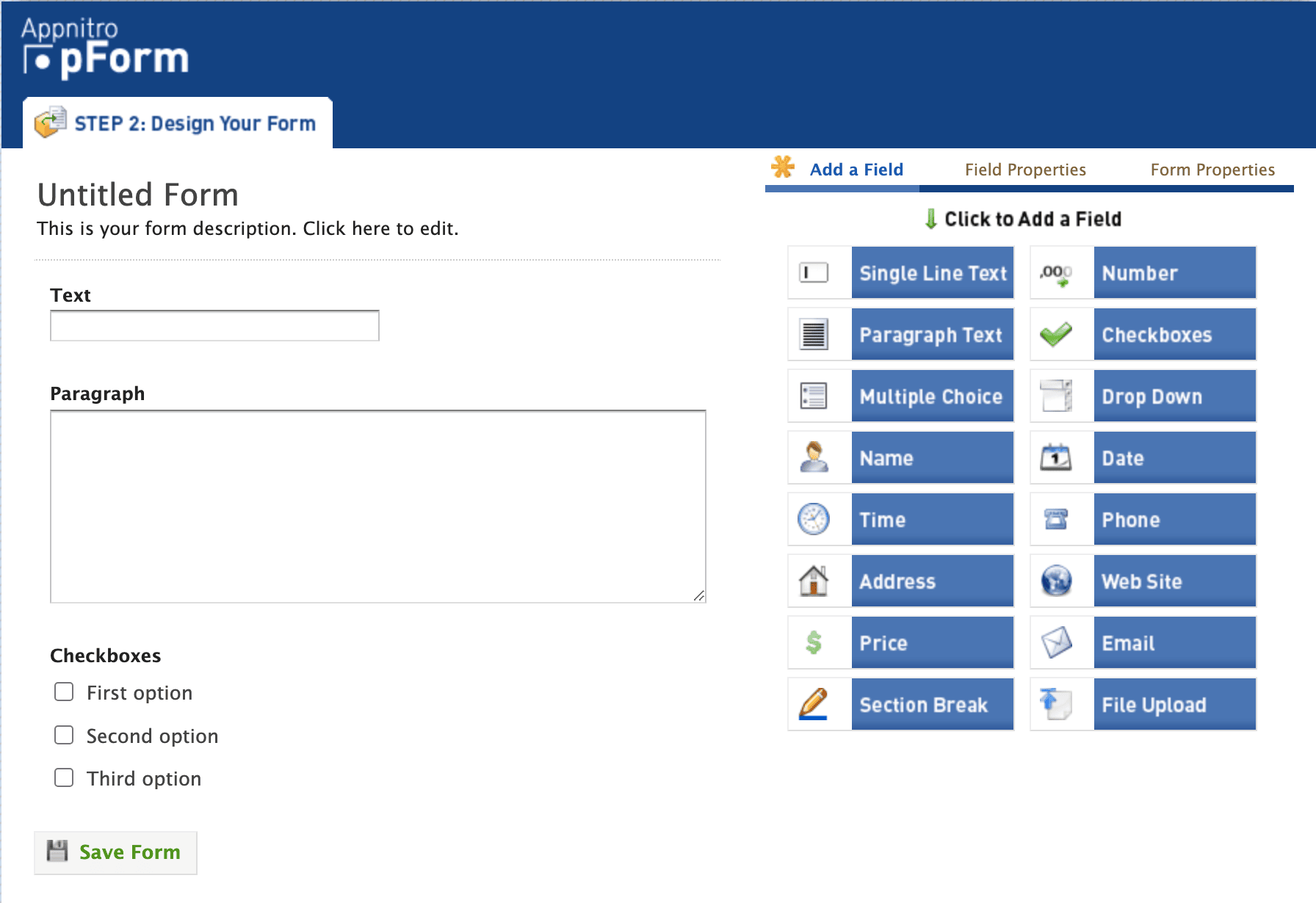Click the clock icon for Time field
The height and width of the screenshot is (903, 1316).
click(814, 519)
